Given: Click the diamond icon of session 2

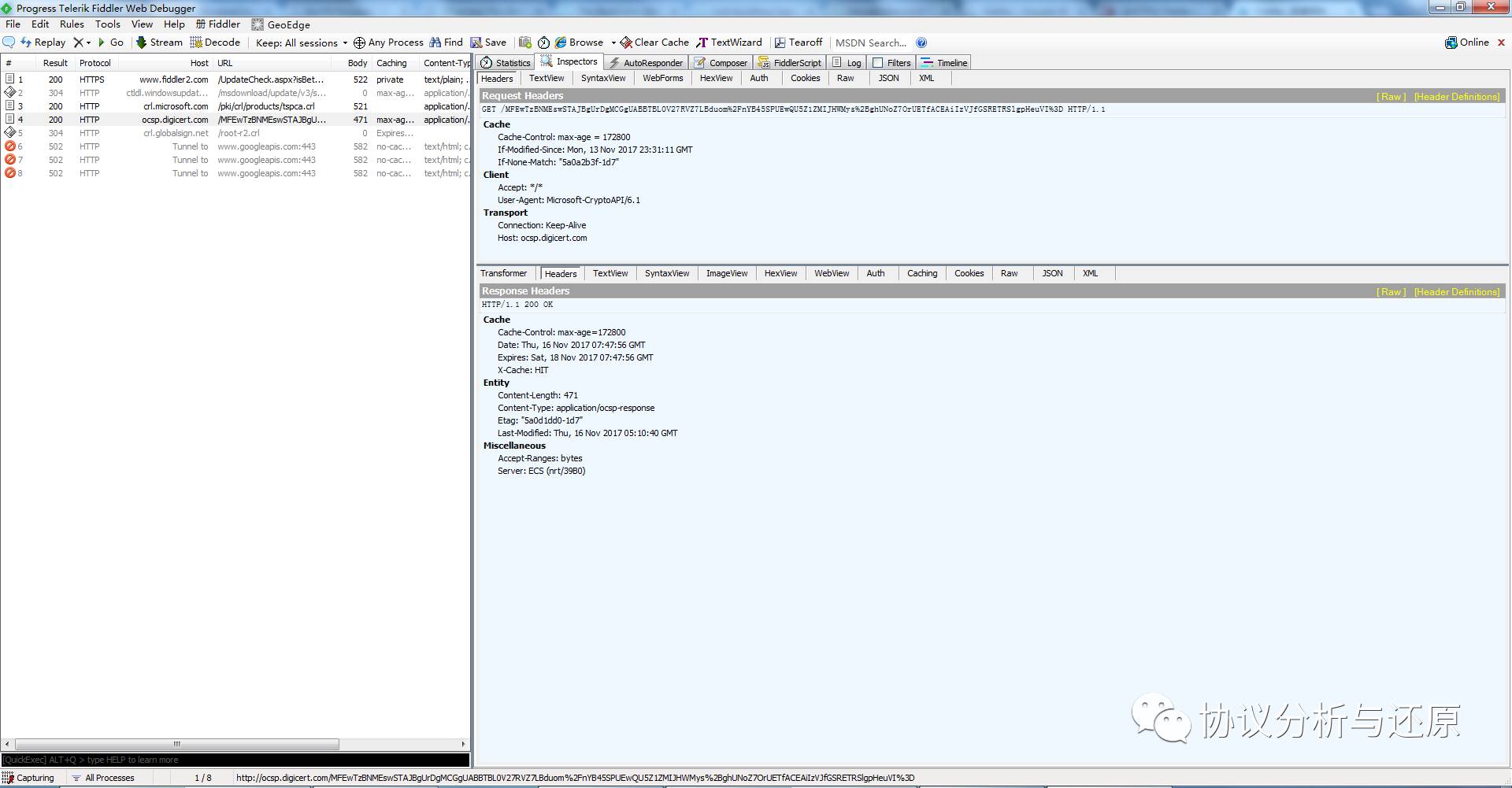Looking at the screenshot, I should (x=10, y=93).
